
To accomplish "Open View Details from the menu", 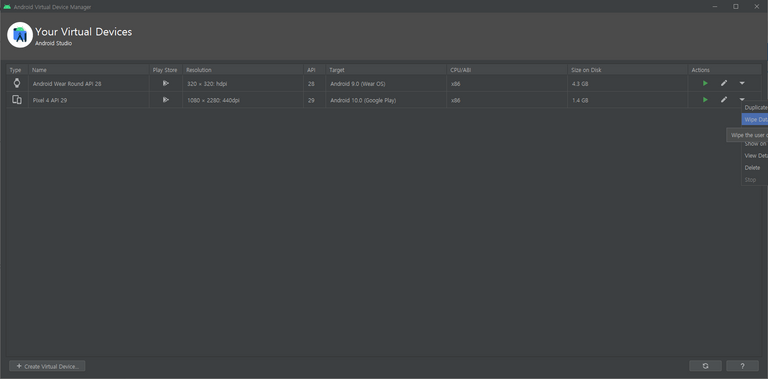I will coord(755,156).
